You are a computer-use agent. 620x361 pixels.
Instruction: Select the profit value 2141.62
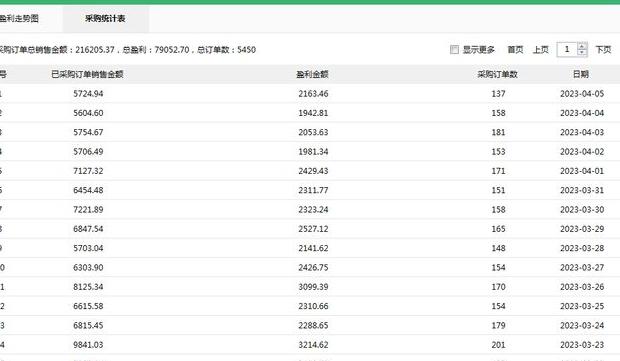point(313,249)
